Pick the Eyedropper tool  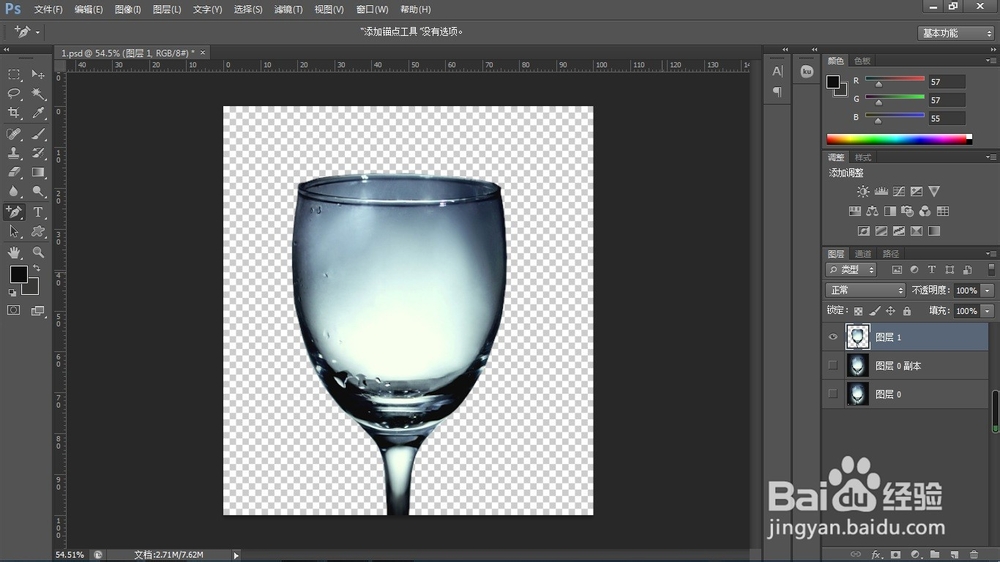(x=39, y=113)
